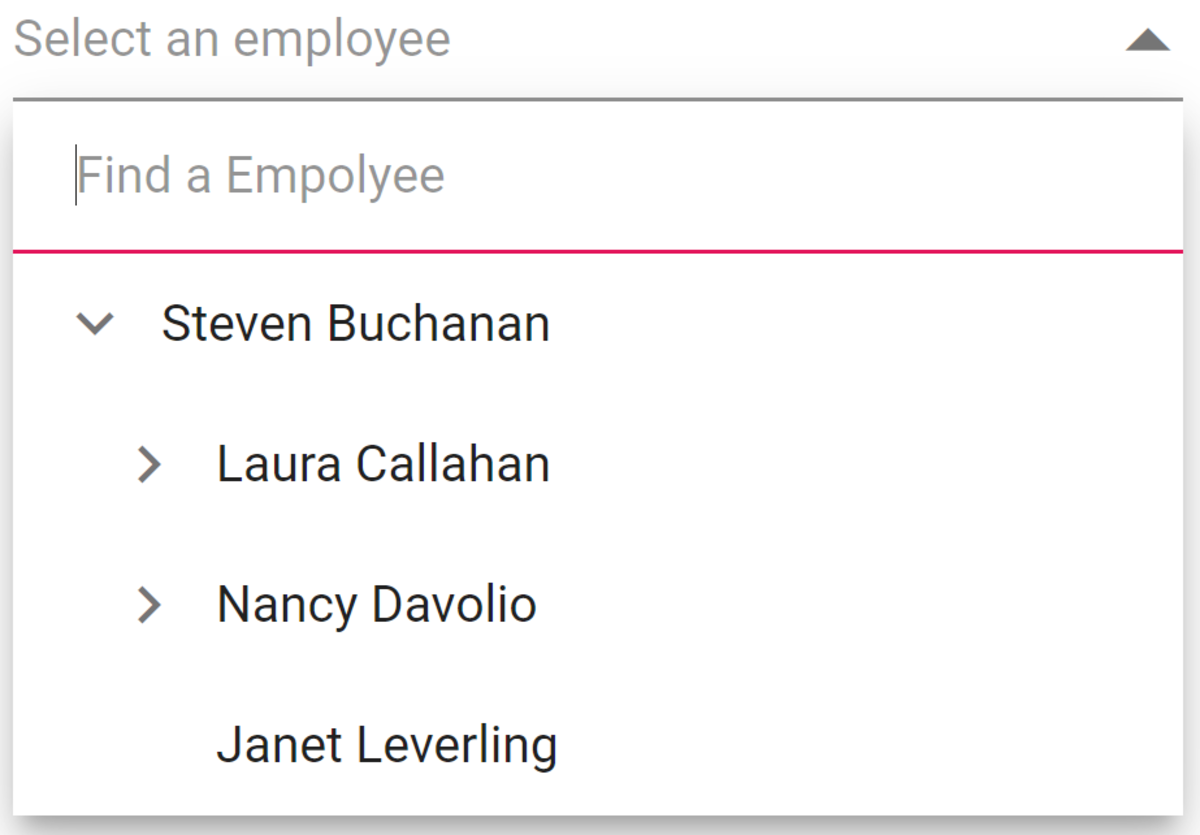The width and height of the screenshot is (1200, 835).
Task: Select Steven Buchanan from the list
Action: pyautogui.click(x=355, y=324)
